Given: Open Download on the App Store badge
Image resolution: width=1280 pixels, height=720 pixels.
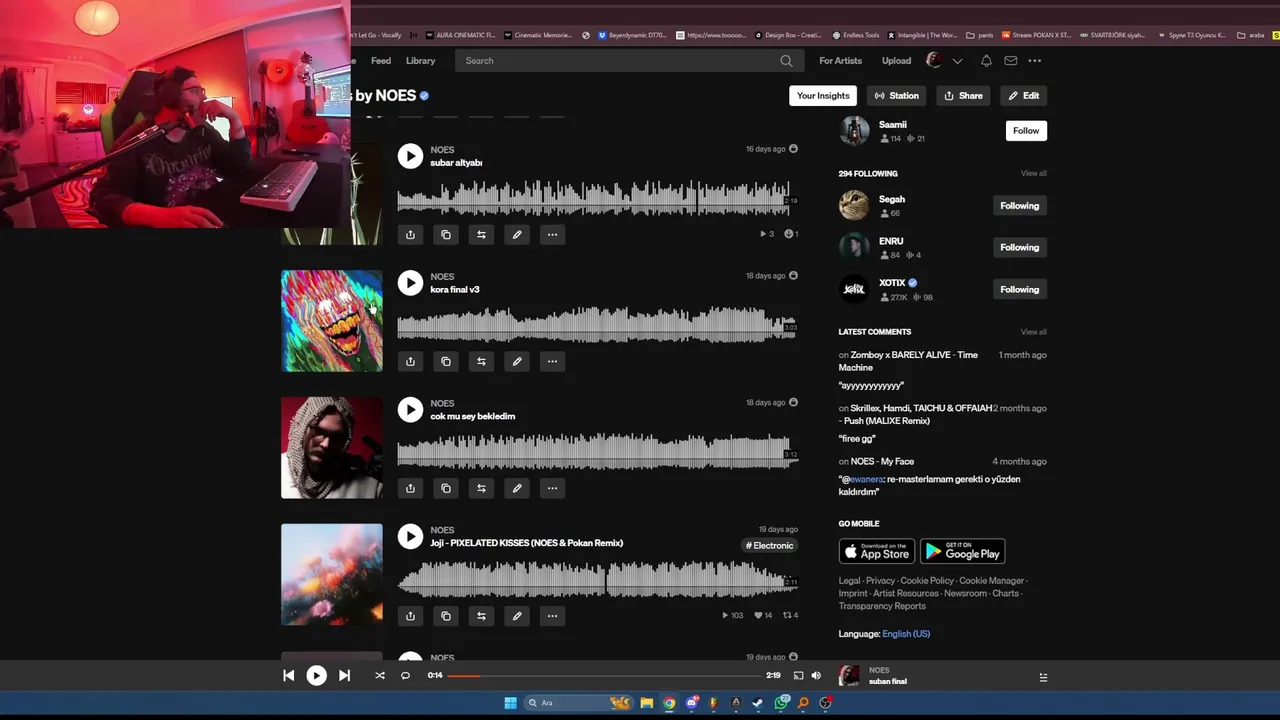Looking at the screenshot, I should tap(876, 552).
